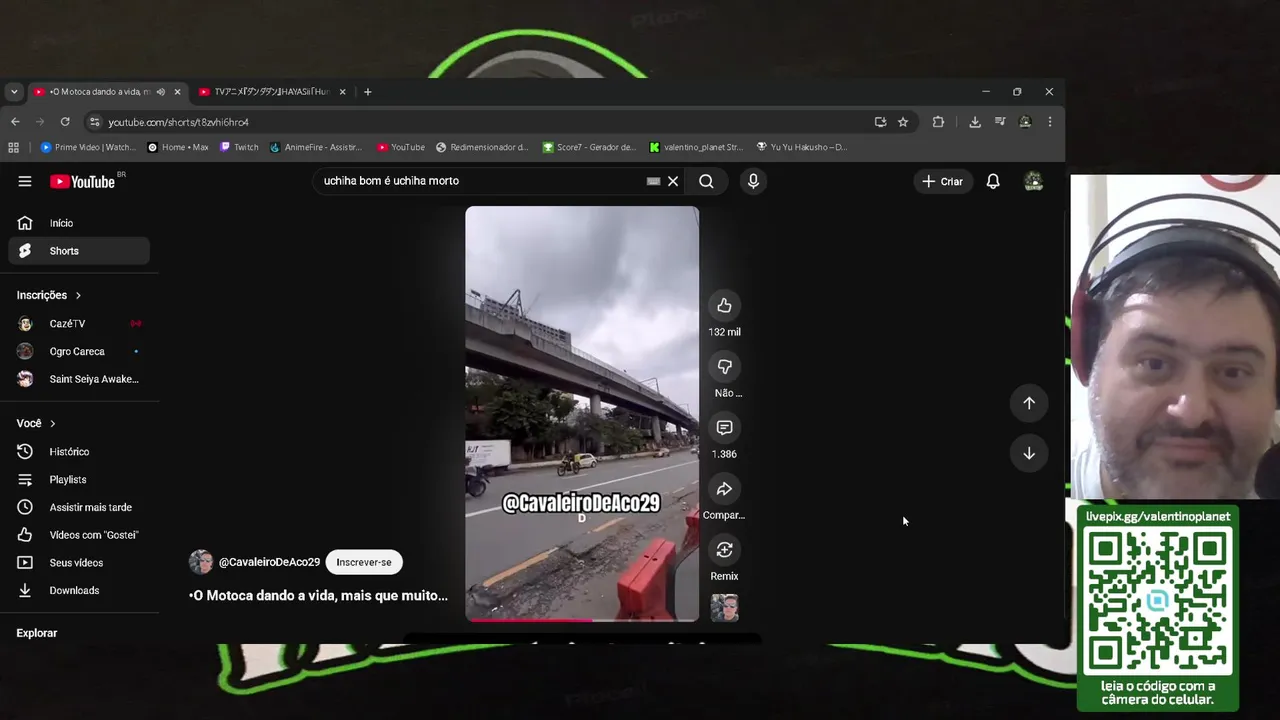Open Seus vídeos in the sidebar
This screenshot has height=720, width=1280.
point(79,563)
